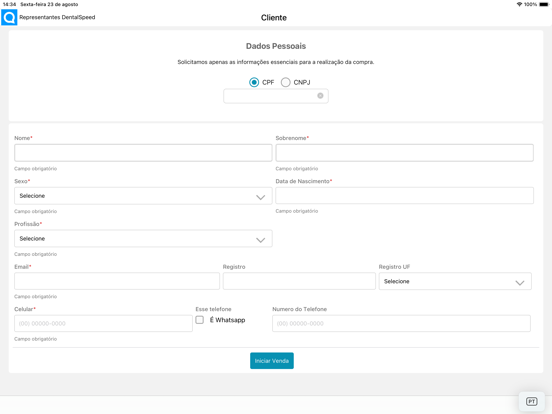Viewport: 552px width, 414px height.
Task: Open the Profissão dropdown
Action: (143, 238)
